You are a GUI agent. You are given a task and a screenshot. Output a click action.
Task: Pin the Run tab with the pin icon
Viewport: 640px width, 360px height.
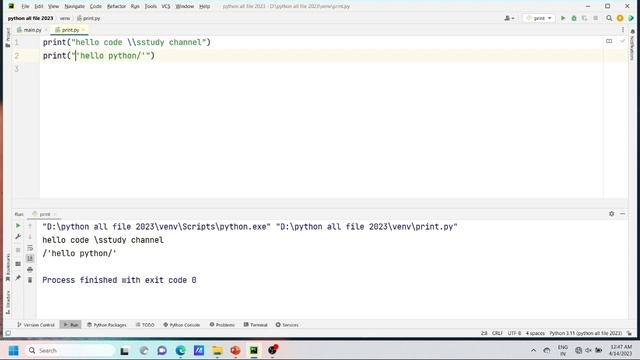point(18,278)
